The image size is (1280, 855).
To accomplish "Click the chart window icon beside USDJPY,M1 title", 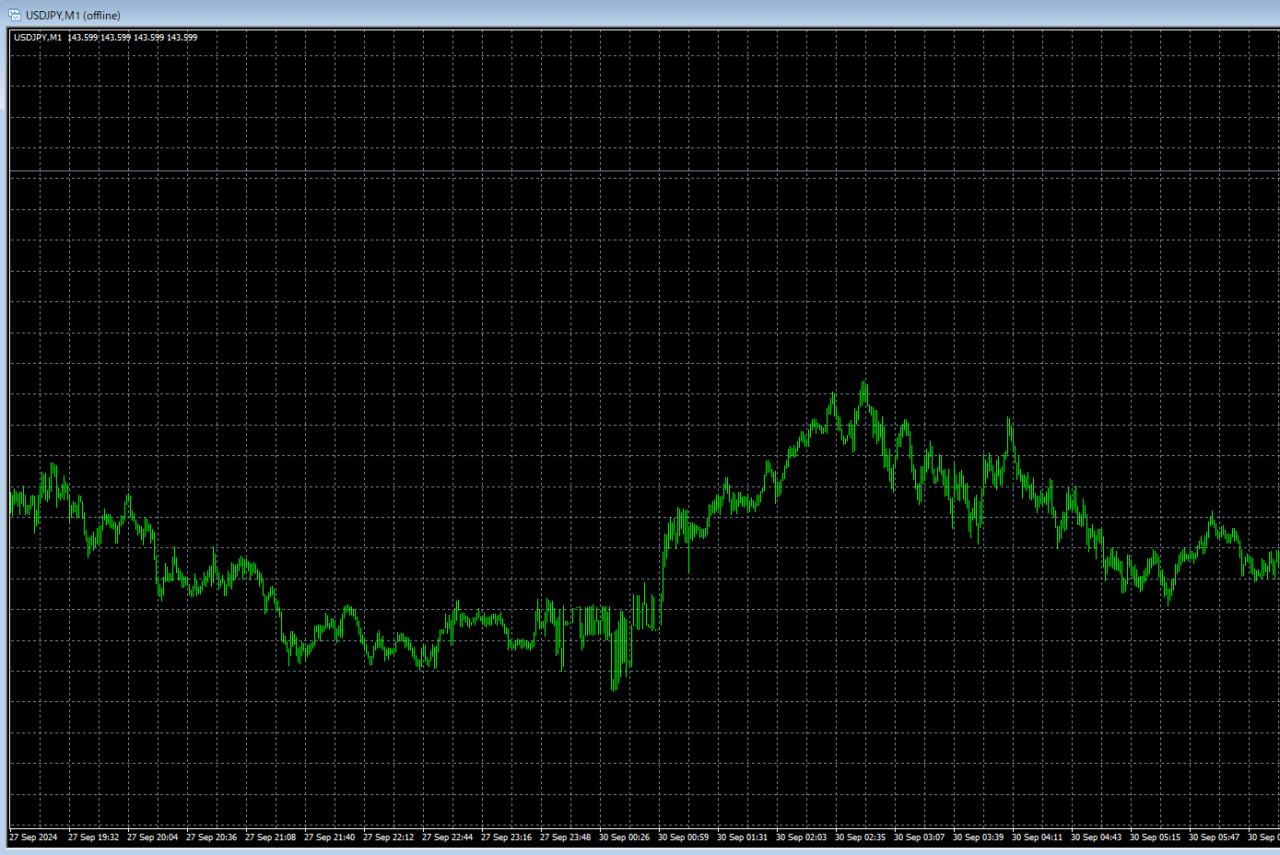I will pos(14,14).
